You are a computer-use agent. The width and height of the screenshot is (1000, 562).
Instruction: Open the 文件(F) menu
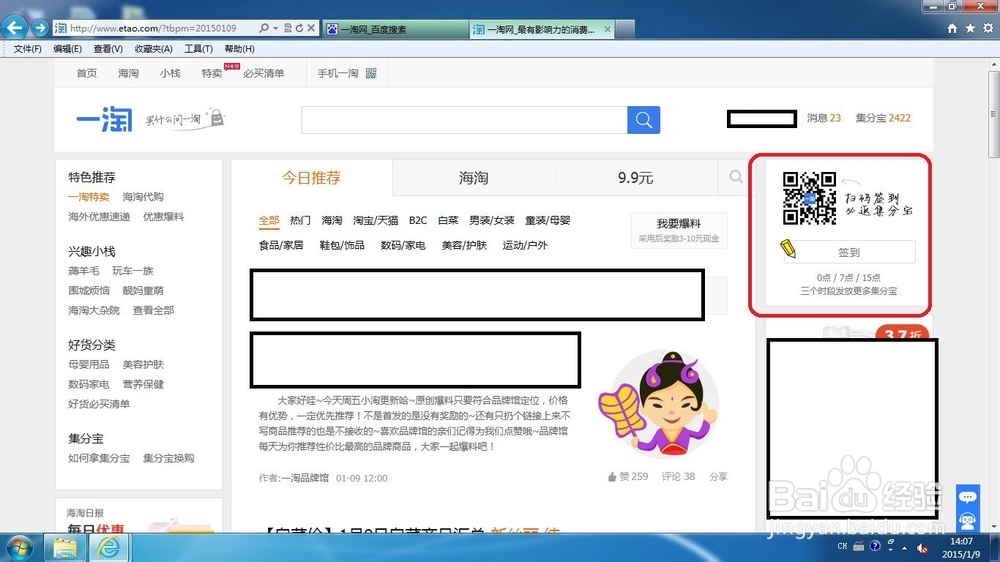[27, 48]
